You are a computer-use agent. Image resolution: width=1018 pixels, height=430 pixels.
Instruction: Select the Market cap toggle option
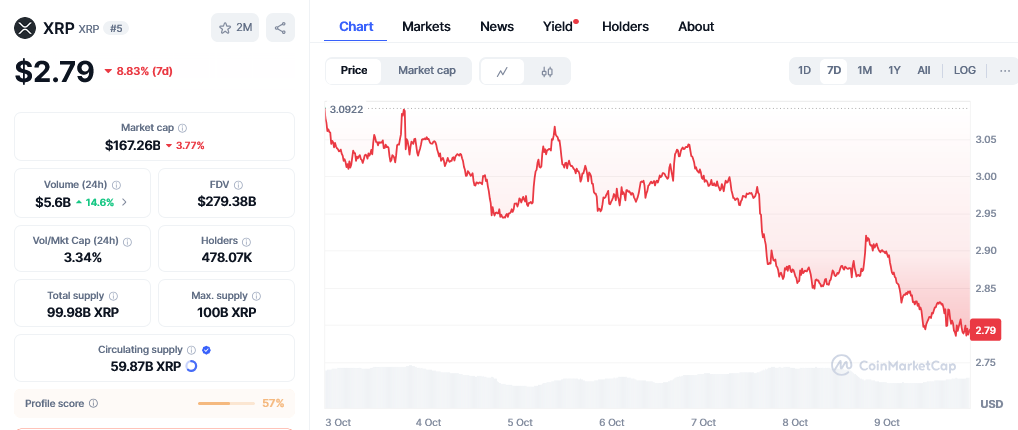(426, 70)
